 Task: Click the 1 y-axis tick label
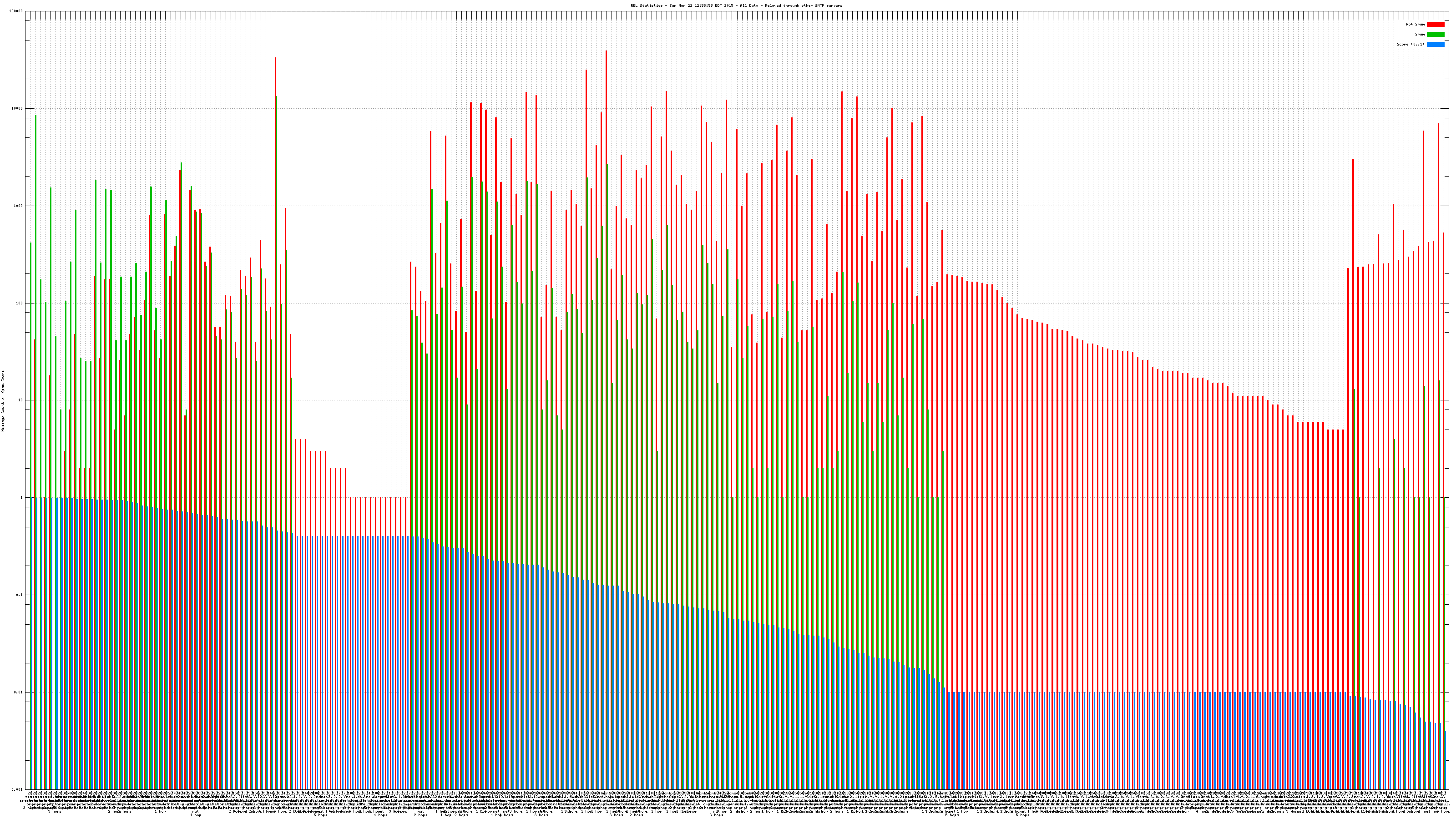coord(22,497)
